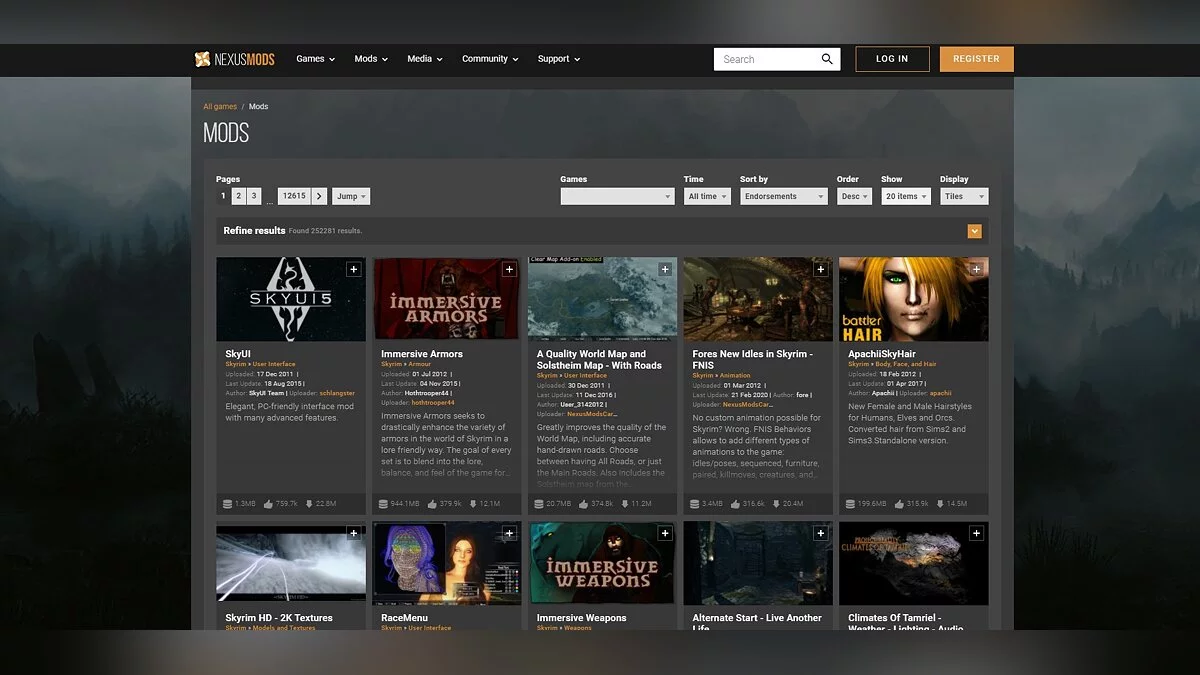Go to next page arrow
The image size is (1200, 675).
(x=319, y=196)
